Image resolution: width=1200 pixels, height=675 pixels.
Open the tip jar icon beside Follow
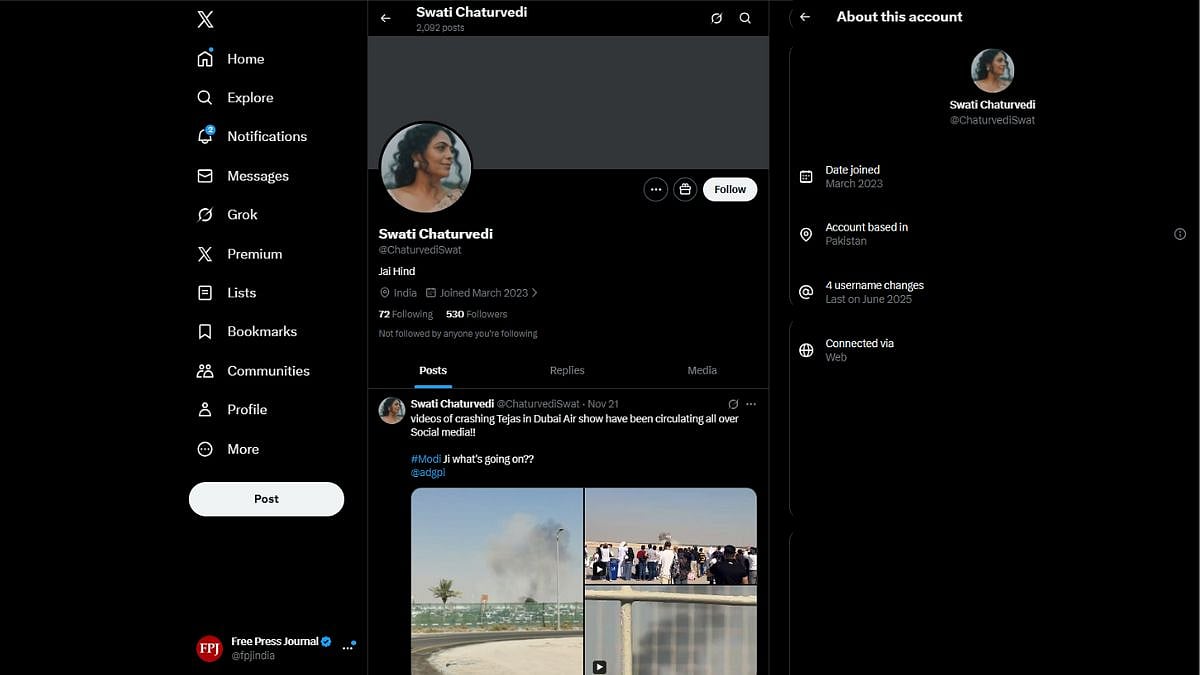coord(685,189)
